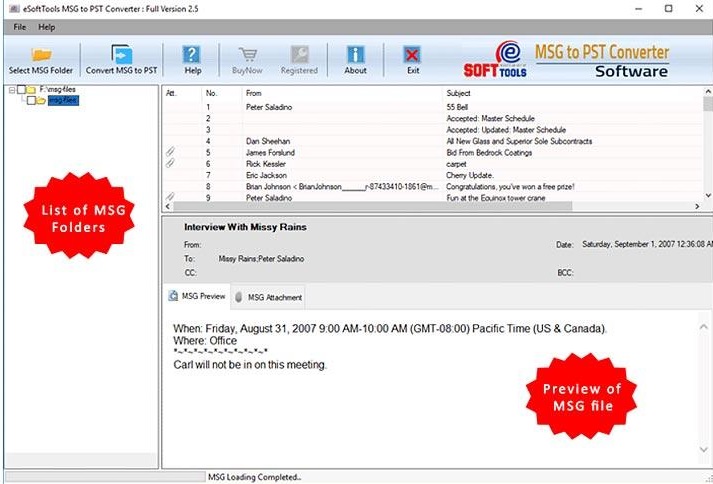This screenshot has width=713, height=484.
Task: Select Dan Sheehan email row
Action: pos(433,141)
